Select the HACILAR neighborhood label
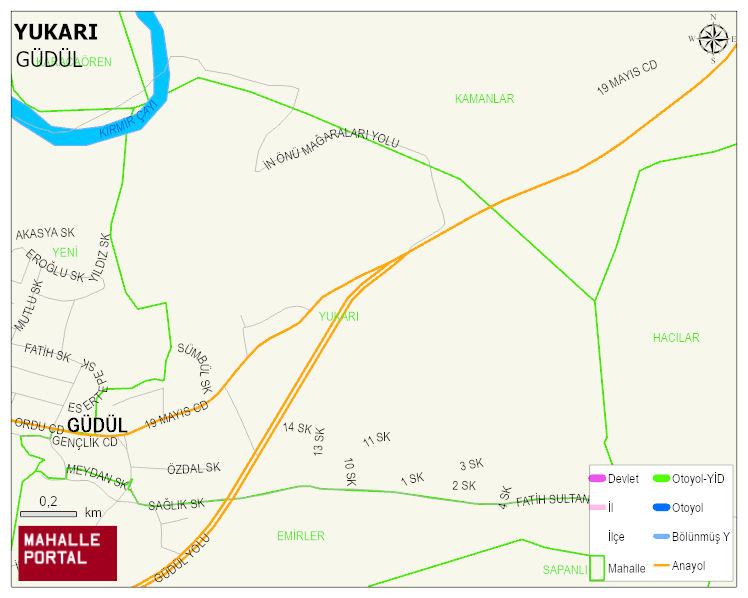 tap(676, 338)
